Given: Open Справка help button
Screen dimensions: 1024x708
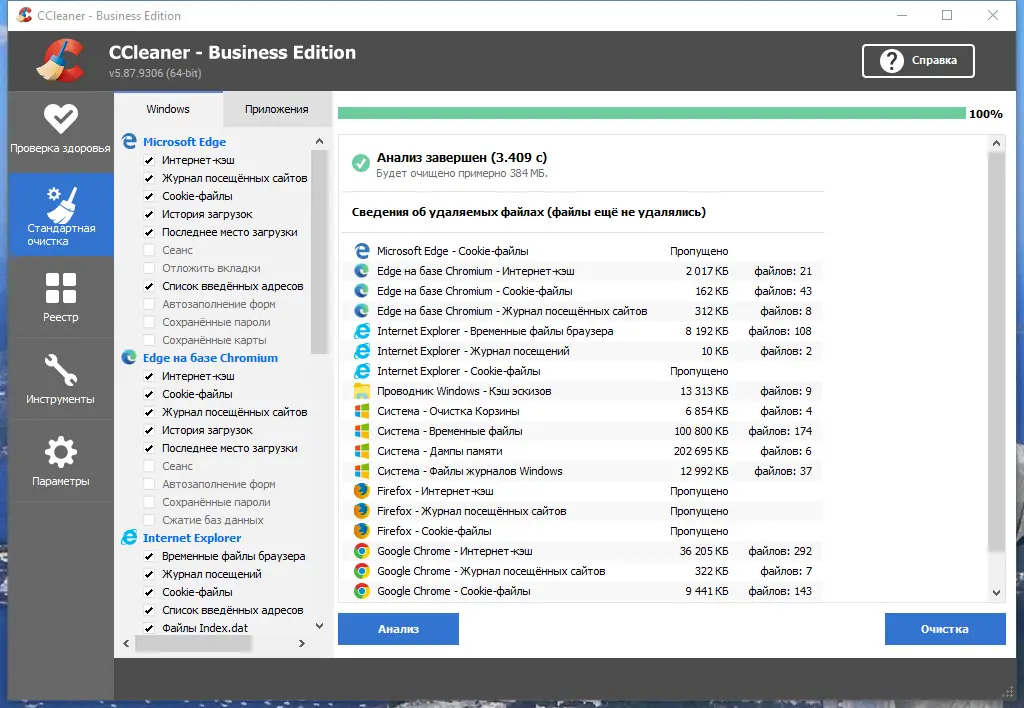Looking at the screenshot, I should (x=918, y=61).
